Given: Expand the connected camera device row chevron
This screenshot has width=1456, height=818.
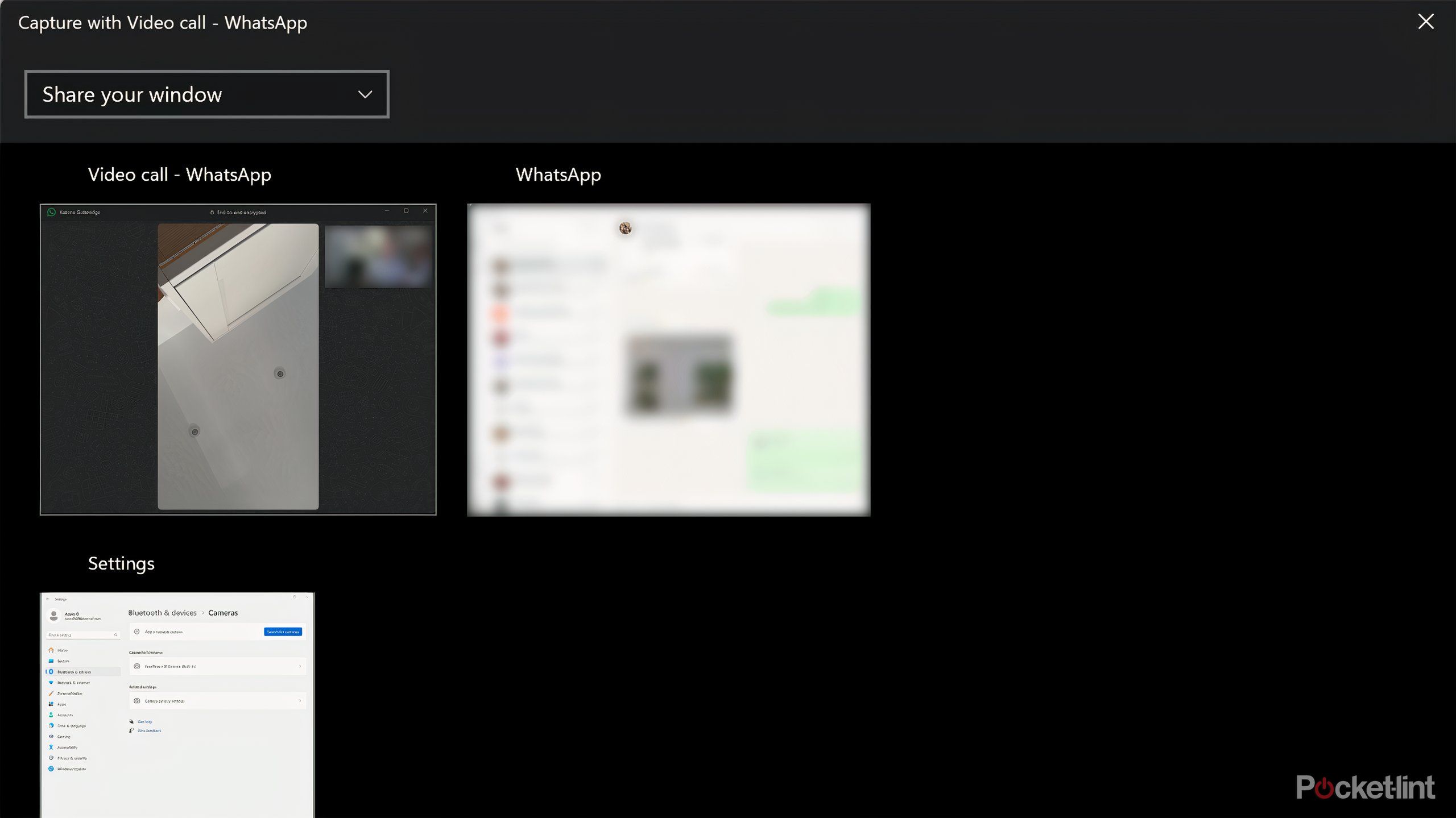Looking at the screenshot, I should tap(300, 667).
